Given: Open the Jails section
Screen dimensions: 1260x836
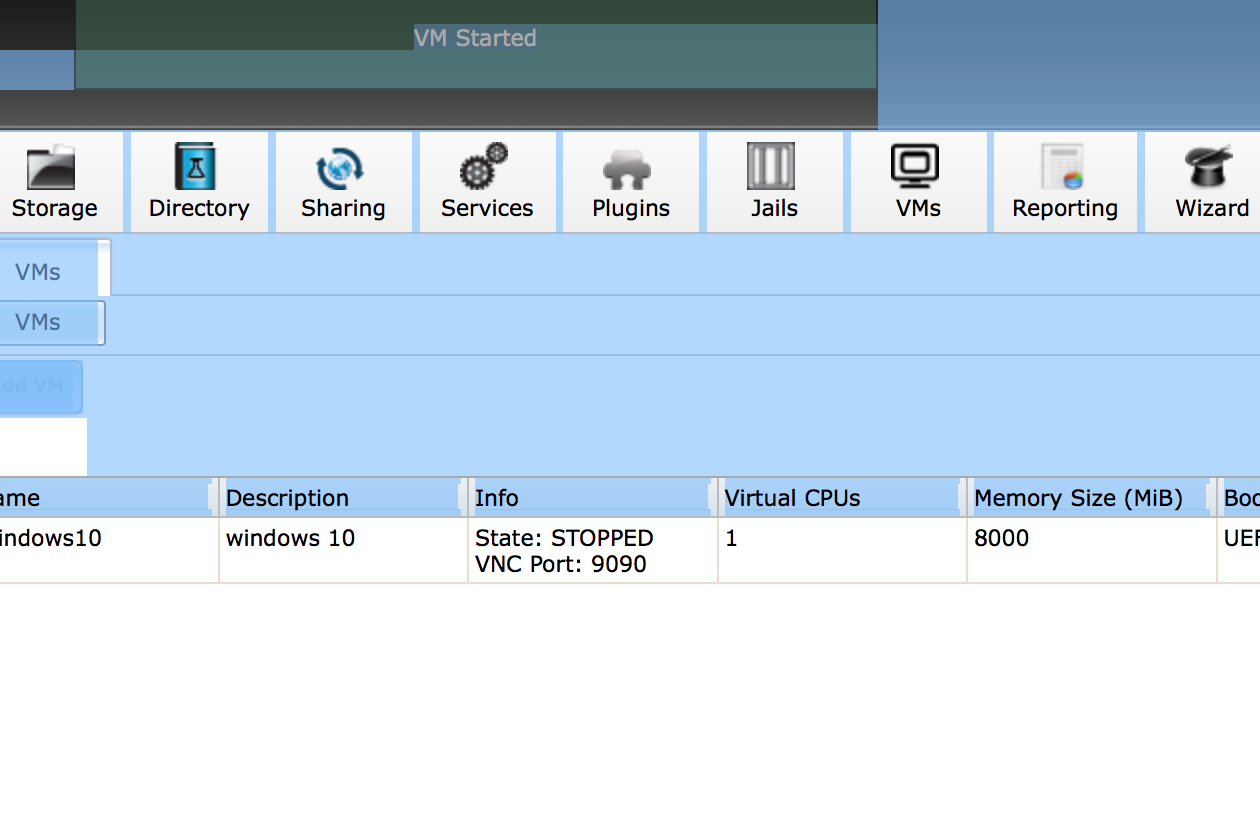Looking at the screenshot, I should pyautogui.click(x=775, y=182).
